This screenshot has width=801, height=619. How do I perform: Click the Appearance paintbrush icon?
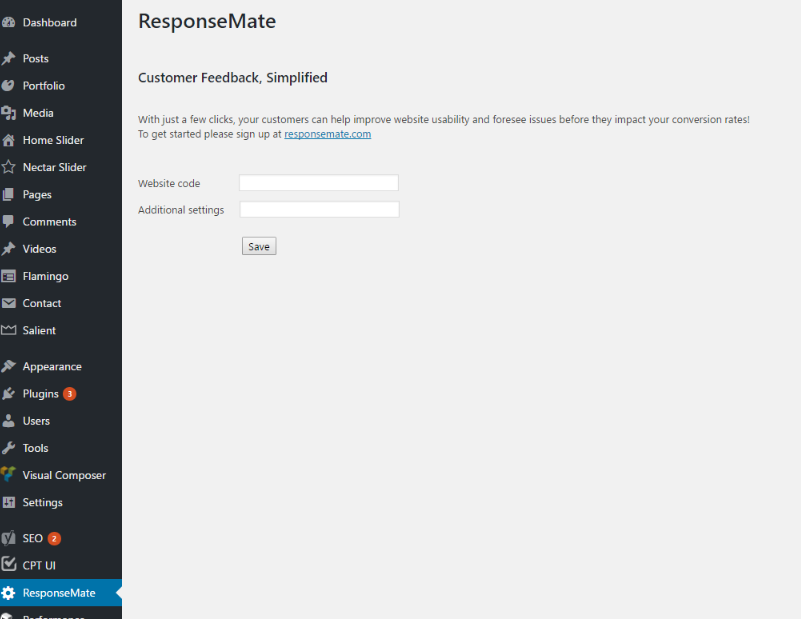8,366
